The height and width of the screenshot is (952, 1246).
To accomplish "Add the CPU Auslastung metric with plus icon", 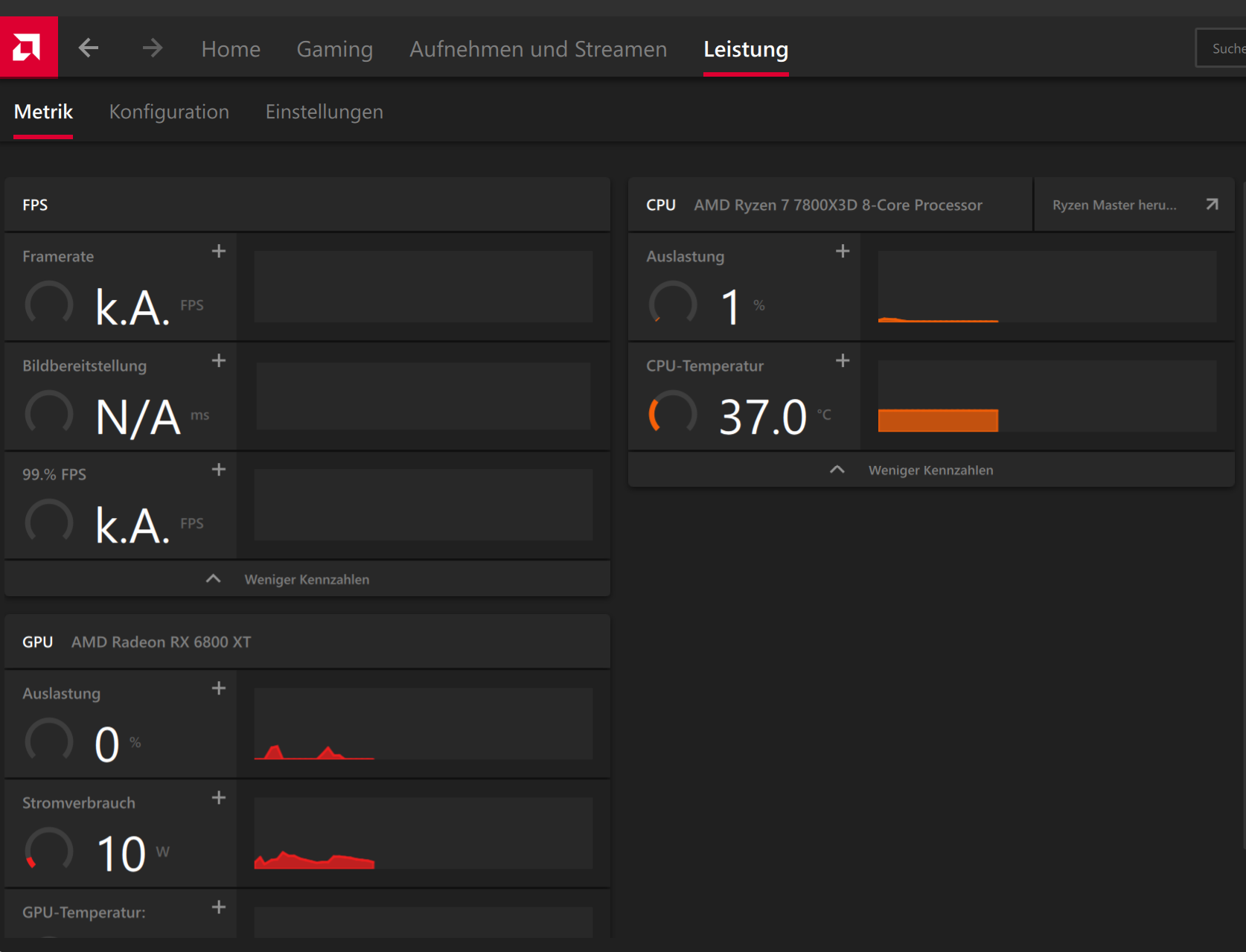I will coord(843,252).
